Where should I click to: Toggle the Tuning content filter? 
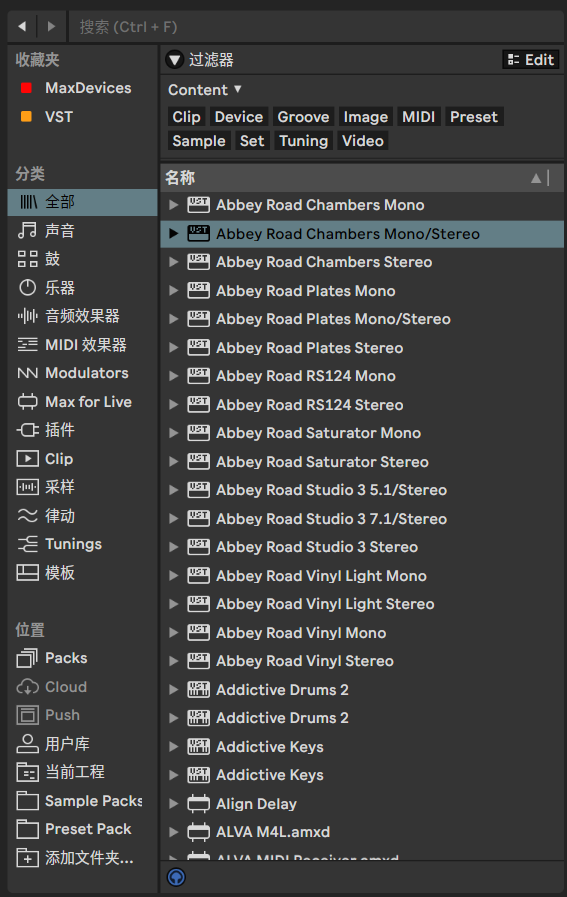[303, 141]
